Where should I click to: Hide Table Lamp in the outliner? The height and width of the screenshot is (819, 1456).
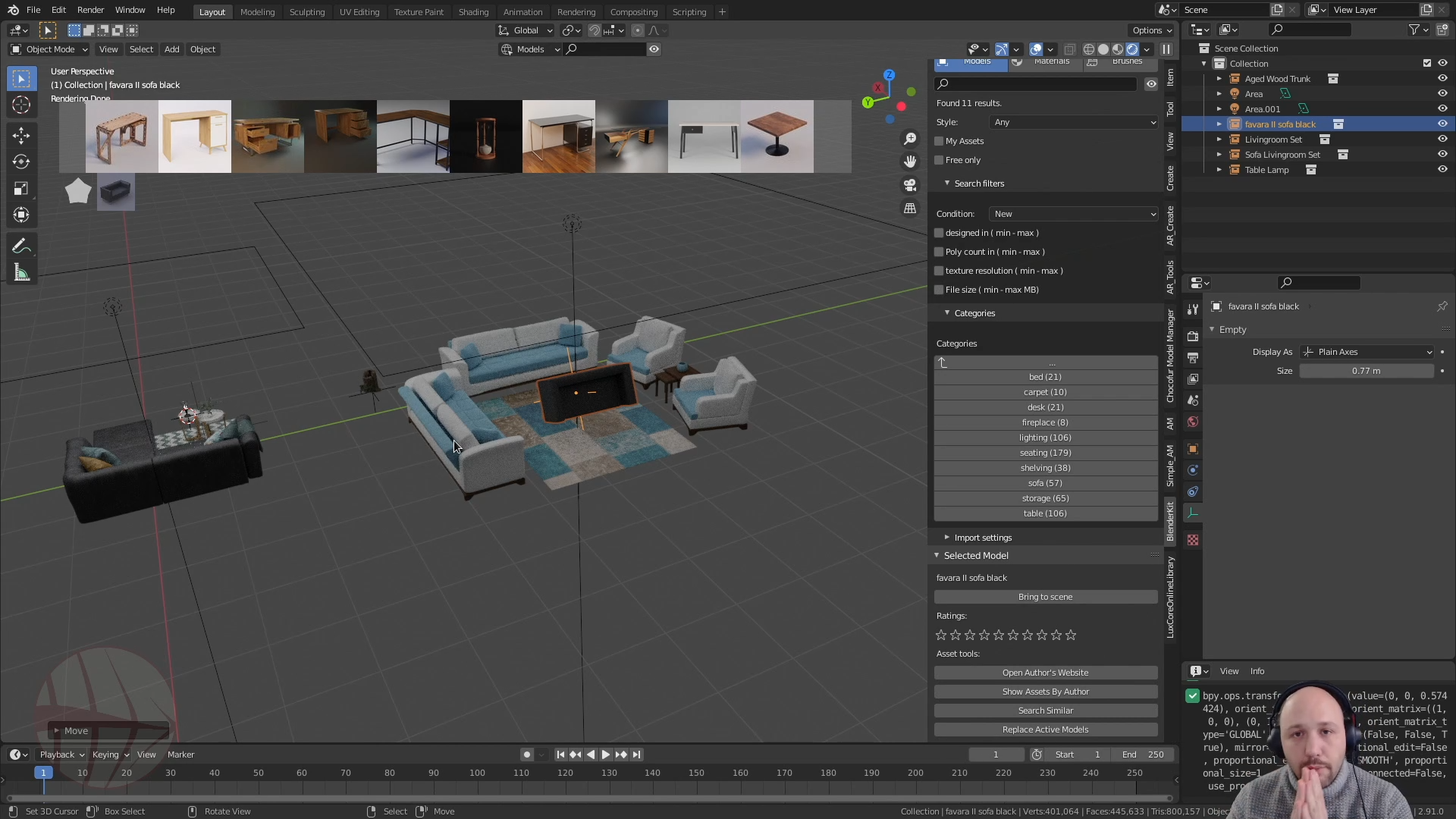point(1442,170)
